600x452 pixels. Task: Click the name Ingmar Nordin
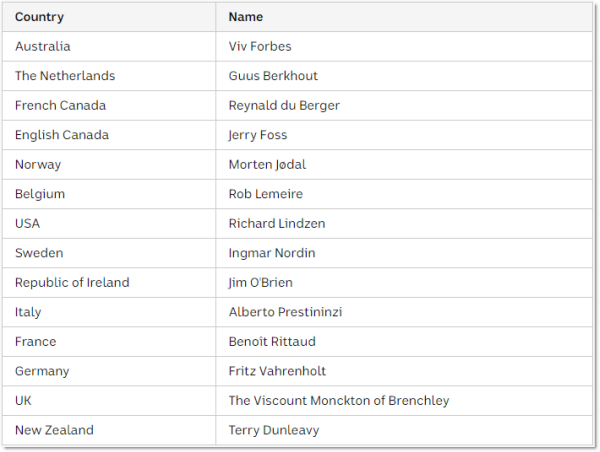point(271,253)
